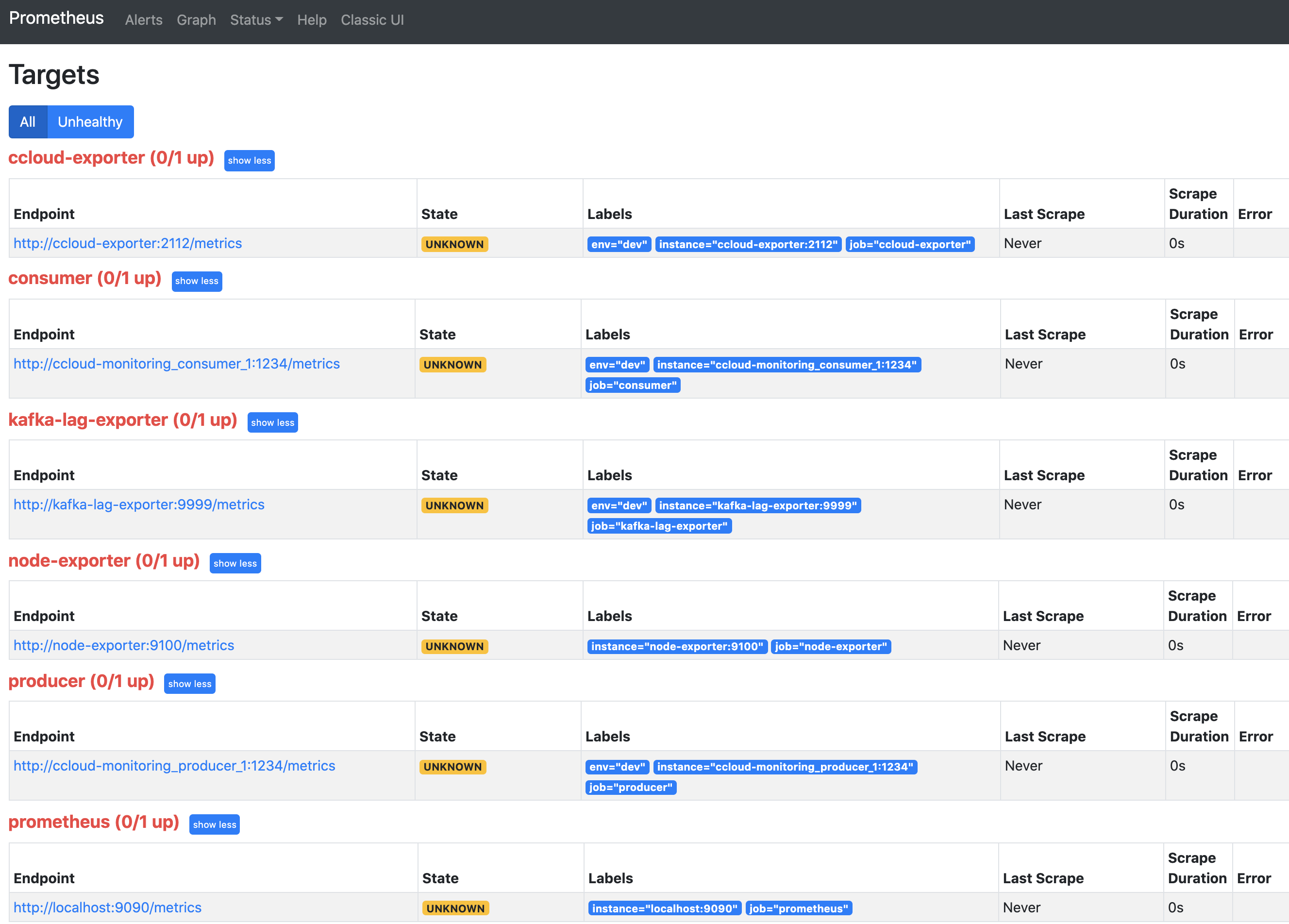
Task: Go to the Alerts page
Action: point(143,20)
